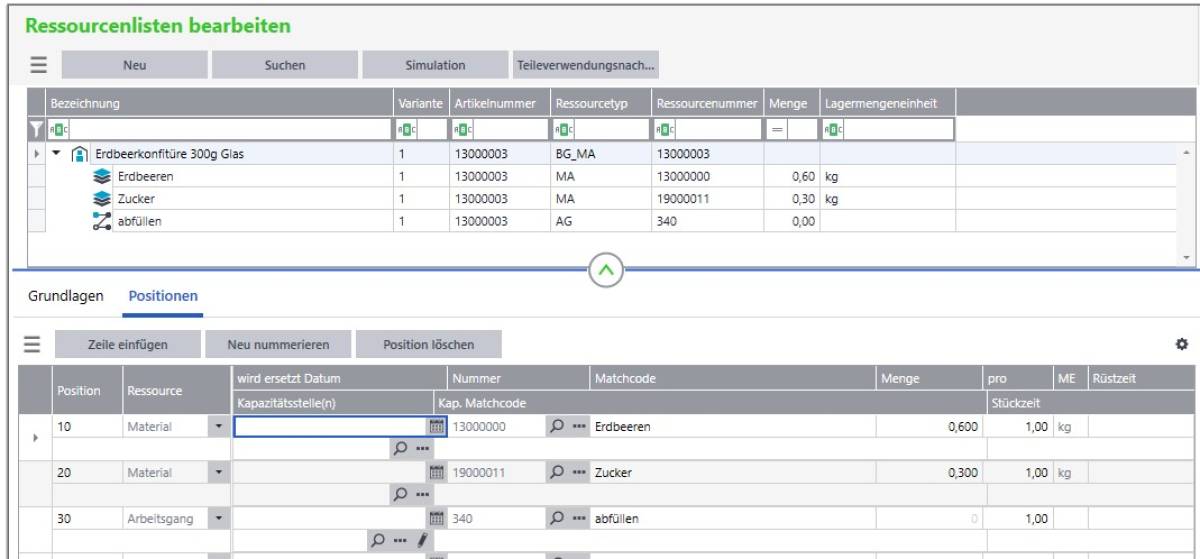Sort by the Ressourcetyp column header
1200x559 pixels.
[600, 103]
